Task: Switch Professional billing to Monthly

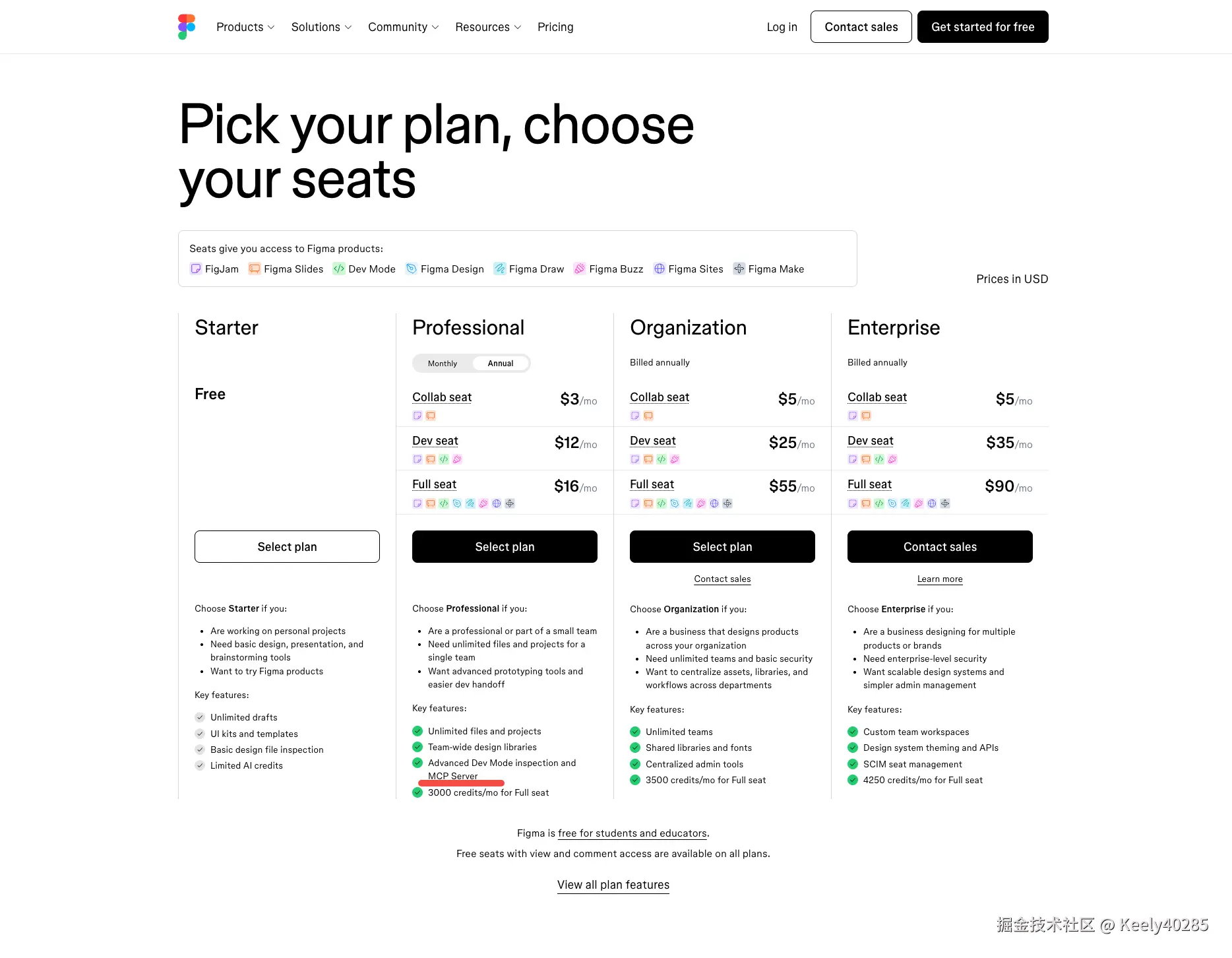Action: point(442,364)
